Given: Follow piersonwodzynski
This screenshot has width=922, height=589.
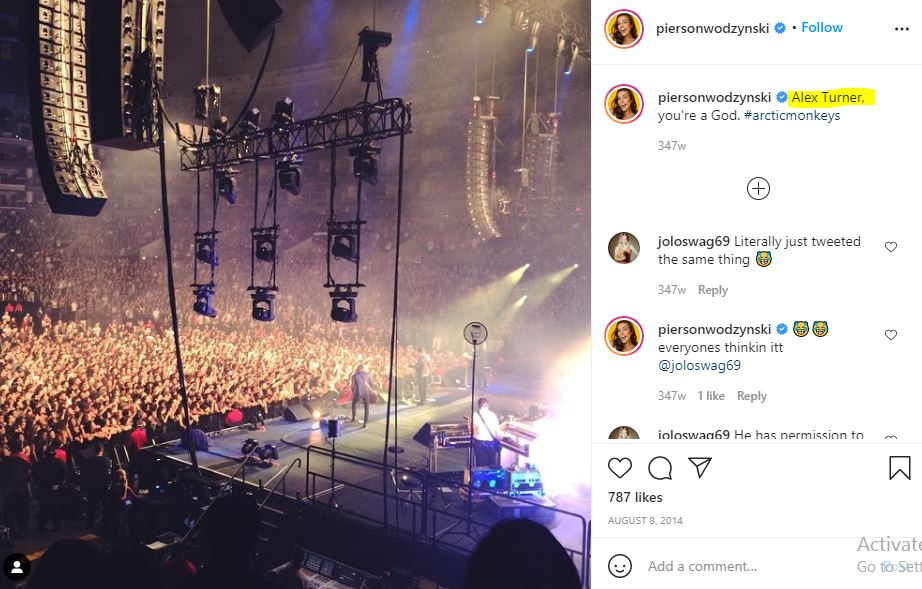Looking at the screenshot, I should tap(821, 28).
